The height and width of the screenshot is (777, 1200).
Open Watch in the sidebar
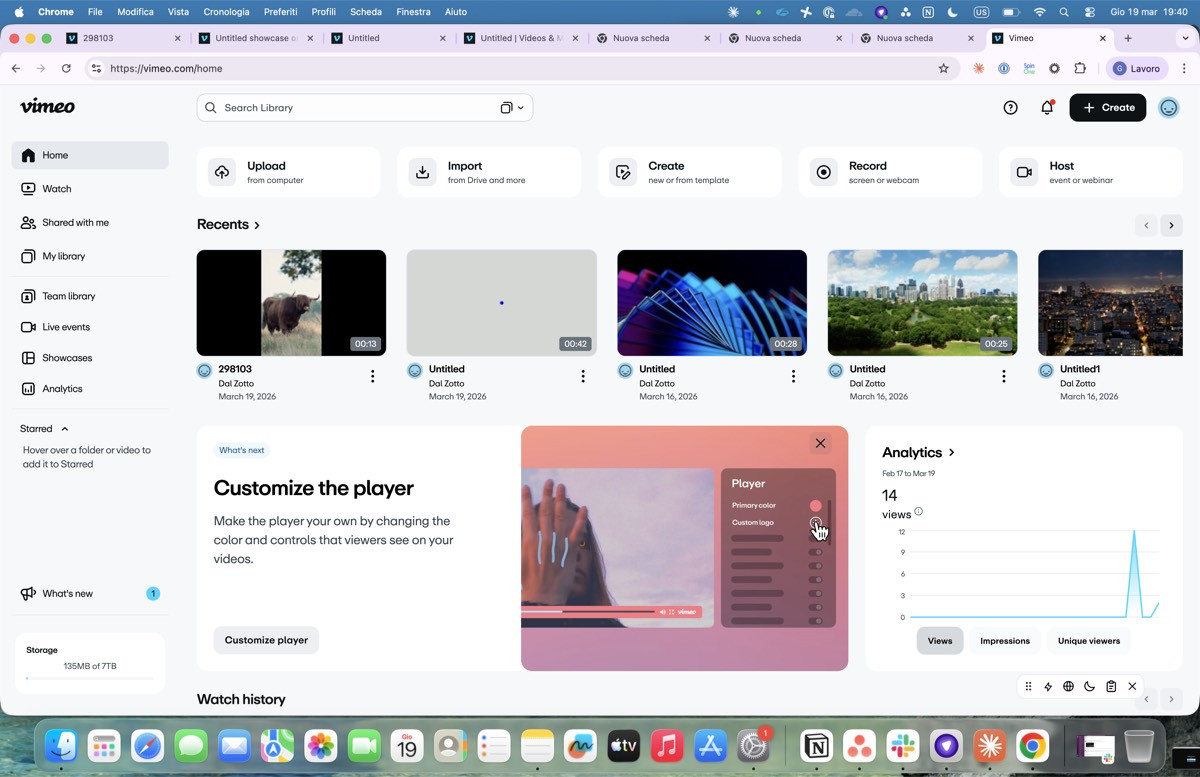pyautogui.click(x=90, y=189)
